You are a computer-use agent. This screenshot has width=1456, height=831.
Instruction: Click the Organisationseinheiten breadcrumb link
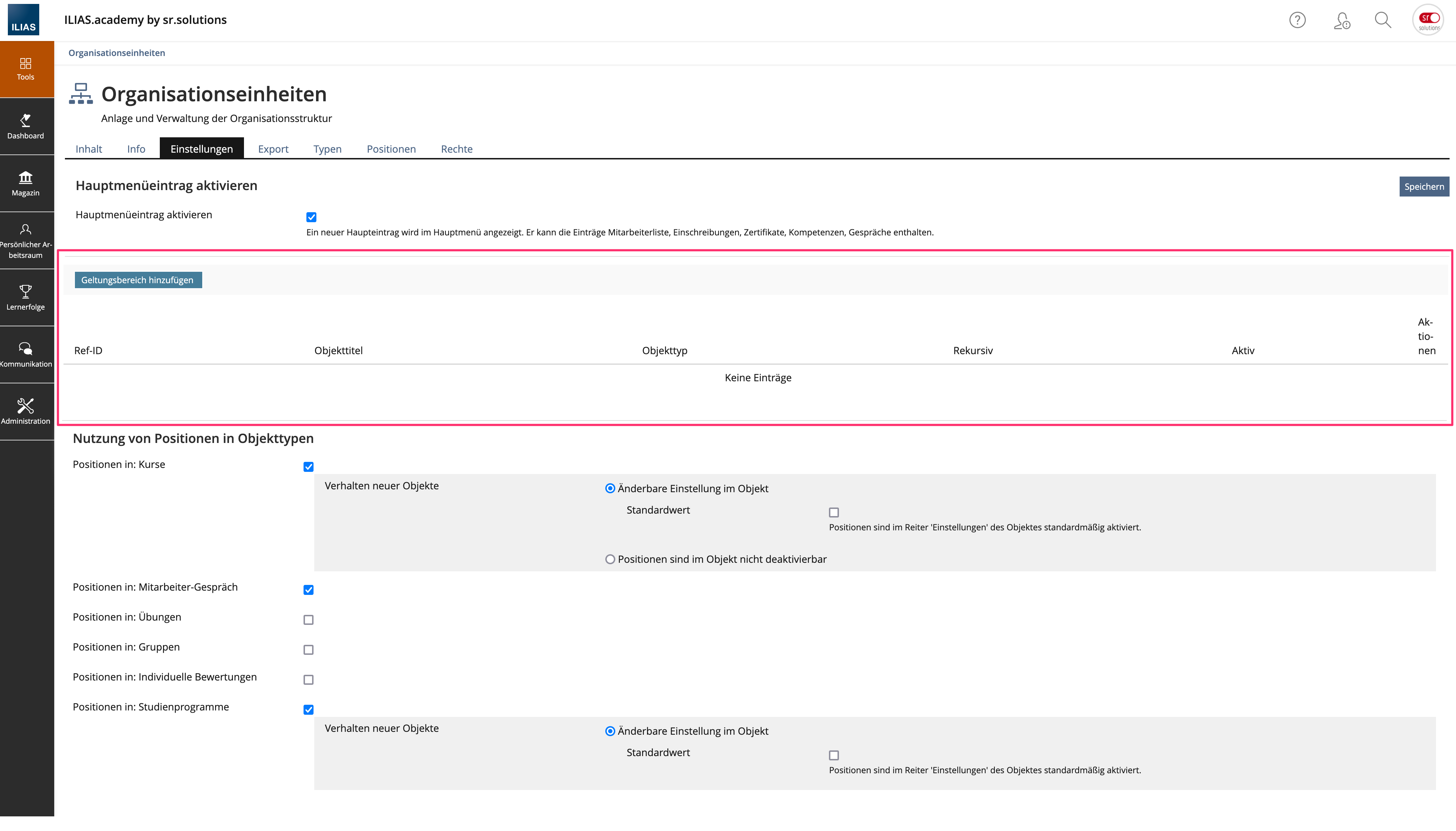[116, 52]
